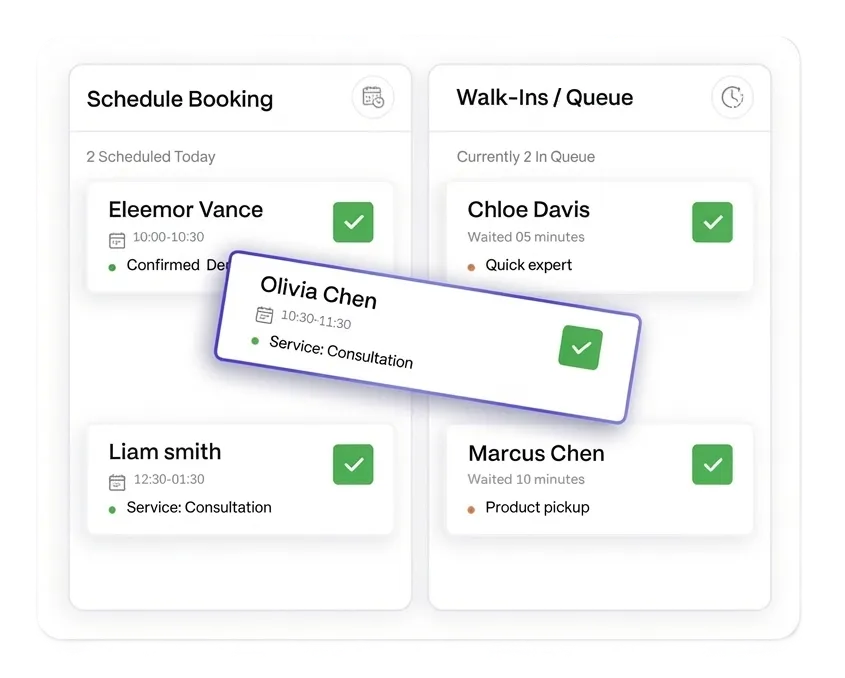The height and width of the screenshot is (678, 845).
Task: Click the green checkmark on Olivia Chen's card
Action: tap(580, 347)
